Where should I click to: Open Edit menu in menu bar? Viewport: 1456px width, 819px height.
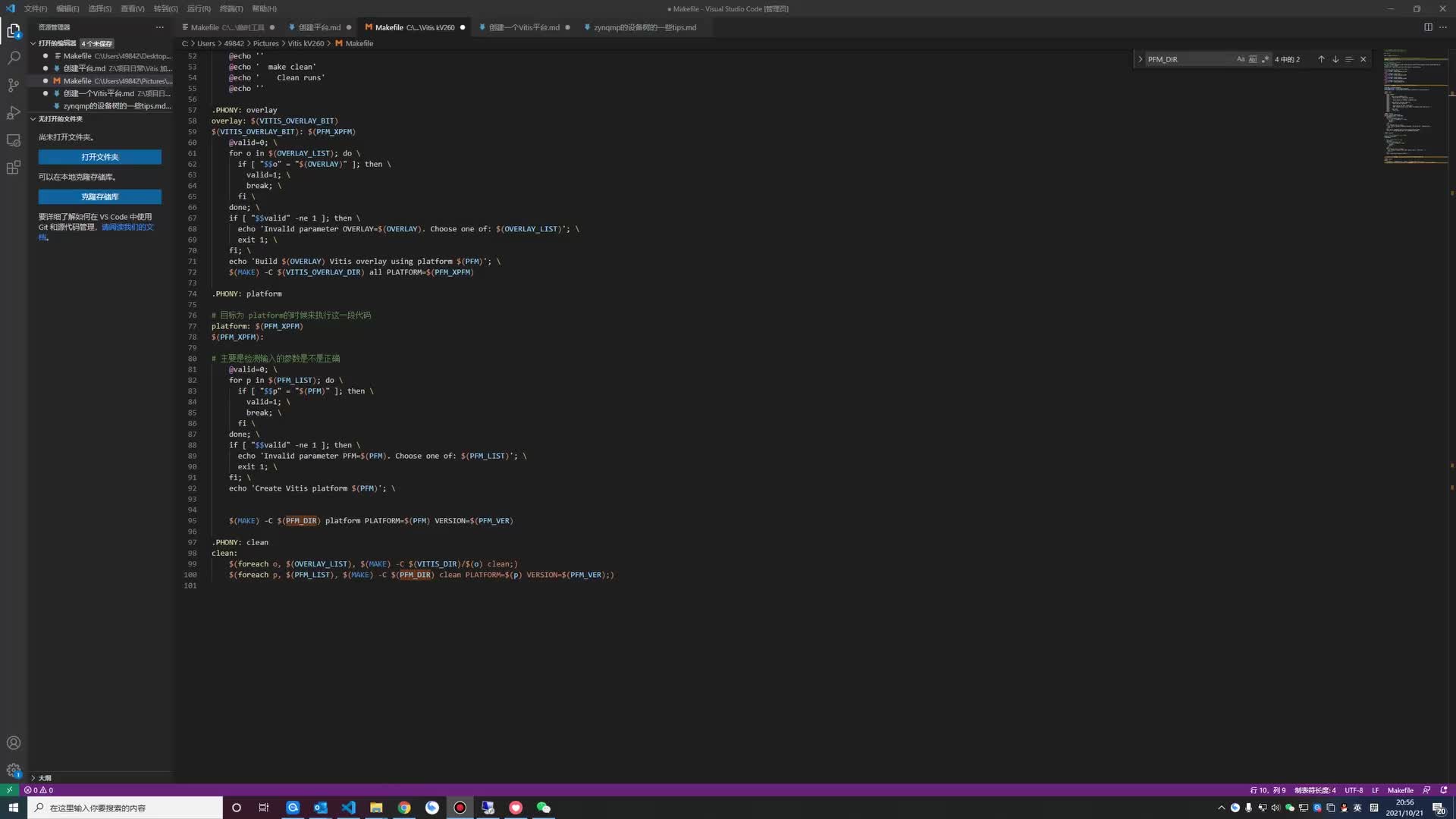[67, 8]
